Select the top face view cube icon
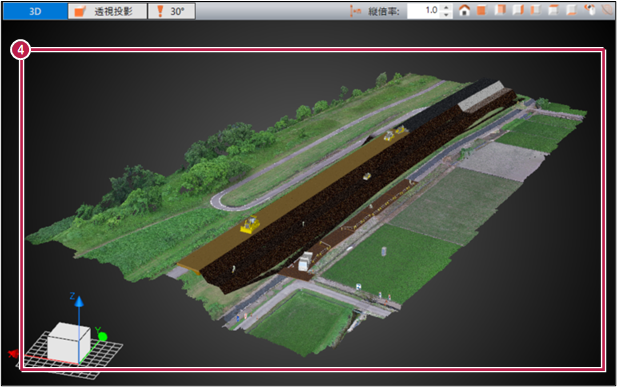The width and height of the screenshot is (617, 387). [554, 10]
